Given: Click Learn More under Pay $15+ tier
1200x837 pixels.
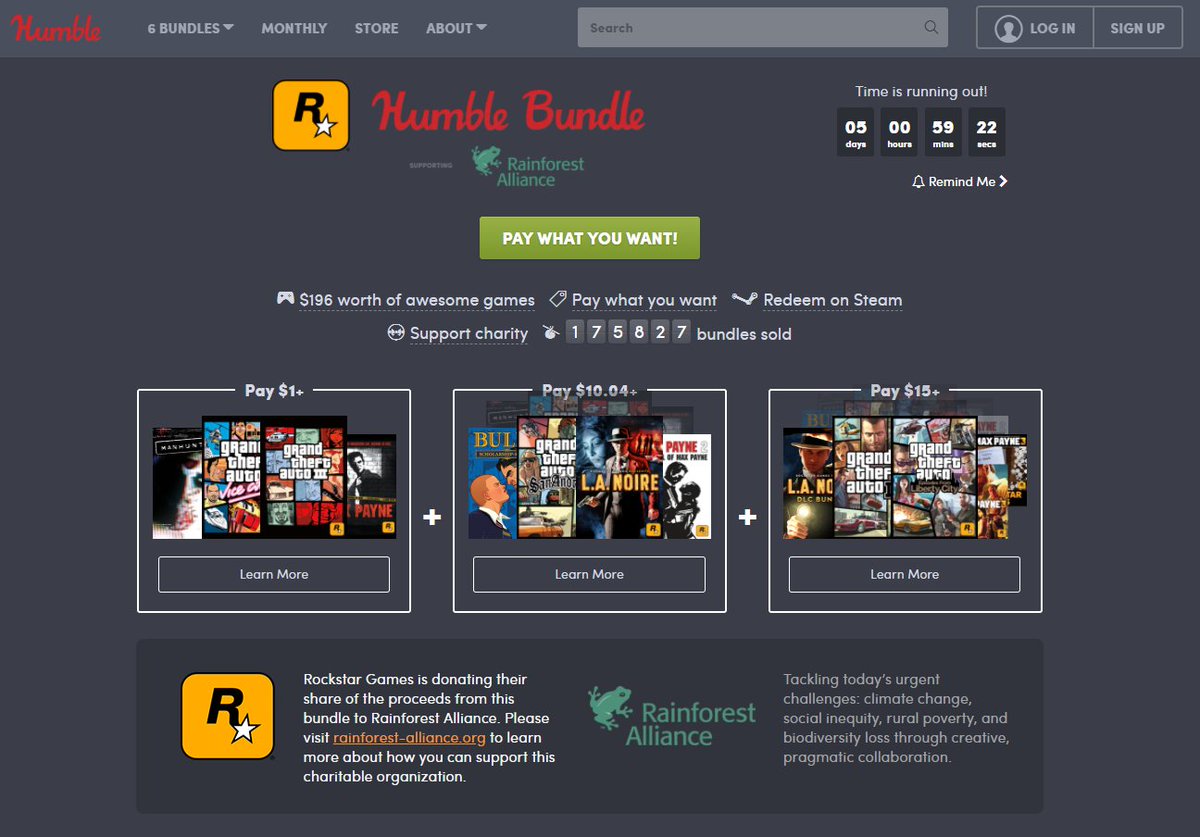Looking at the screenshot, I should (905, 574).
